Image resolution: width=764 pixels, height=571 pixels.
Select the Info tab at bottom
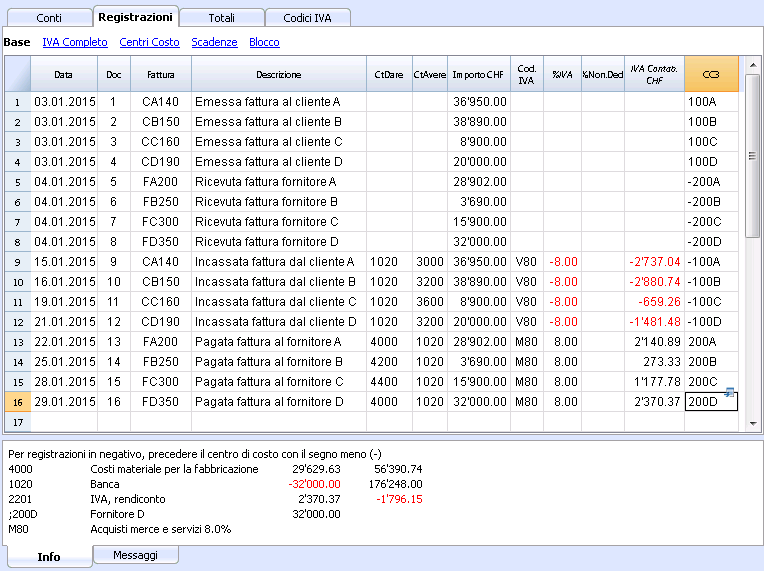point(49,556)
